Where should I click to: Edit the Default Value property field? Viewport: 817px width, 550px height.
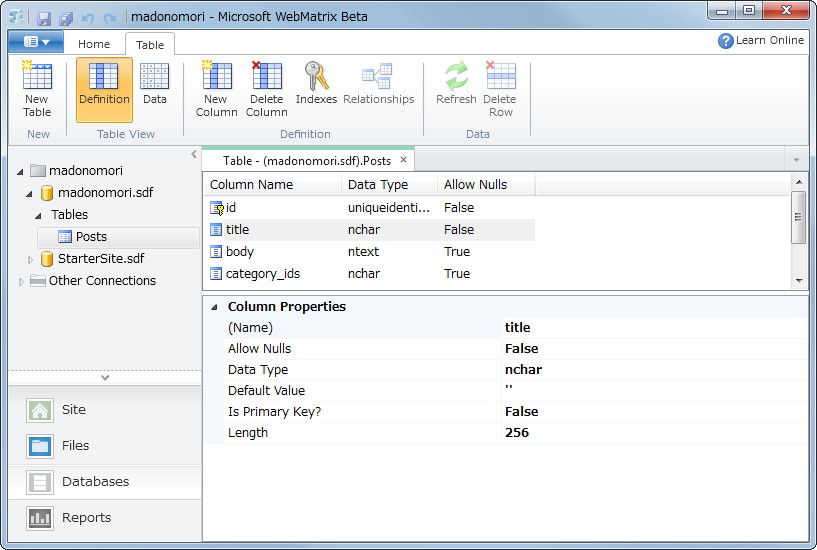(655, 391)
